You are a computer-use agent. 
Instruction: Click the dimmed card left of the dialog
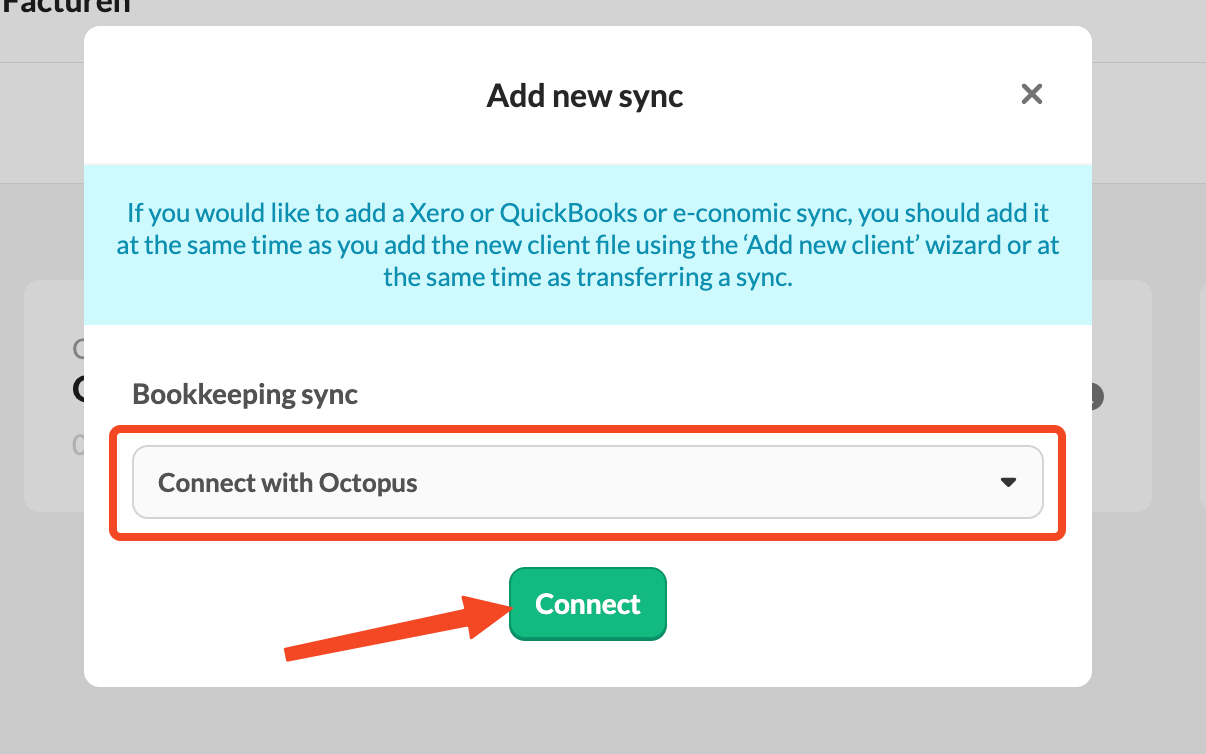54,396
